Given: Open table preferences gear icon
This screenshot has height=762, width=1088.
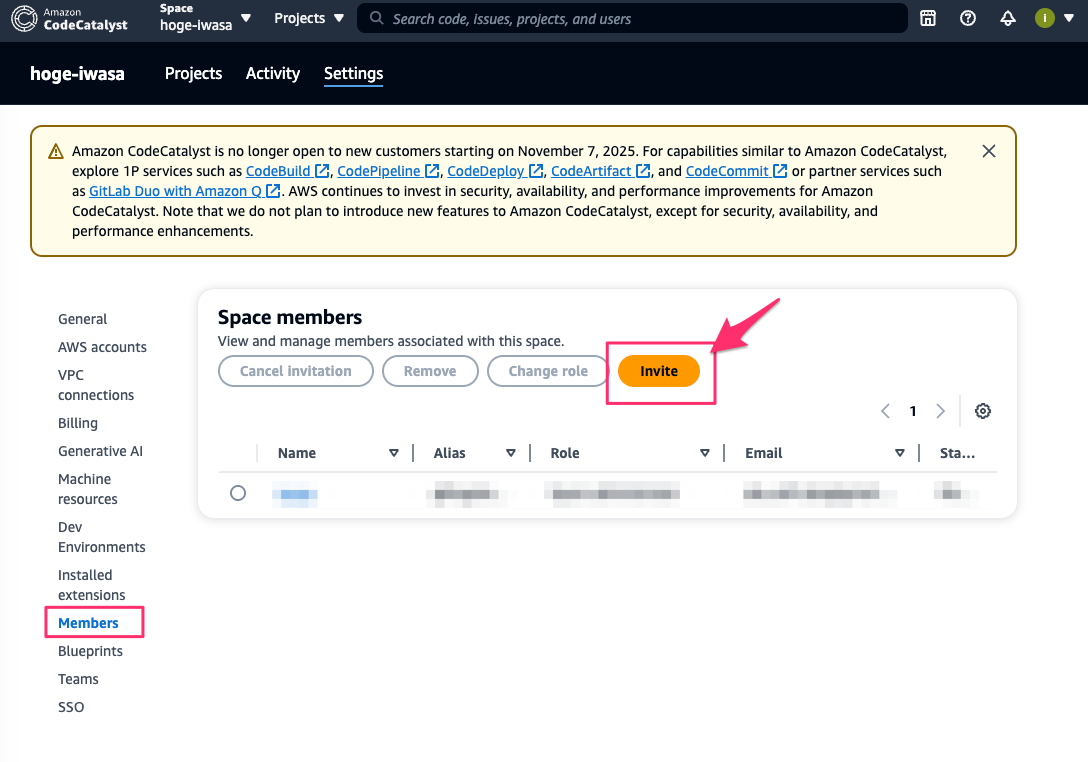Looking at the screenshot, I should point(983,411).
